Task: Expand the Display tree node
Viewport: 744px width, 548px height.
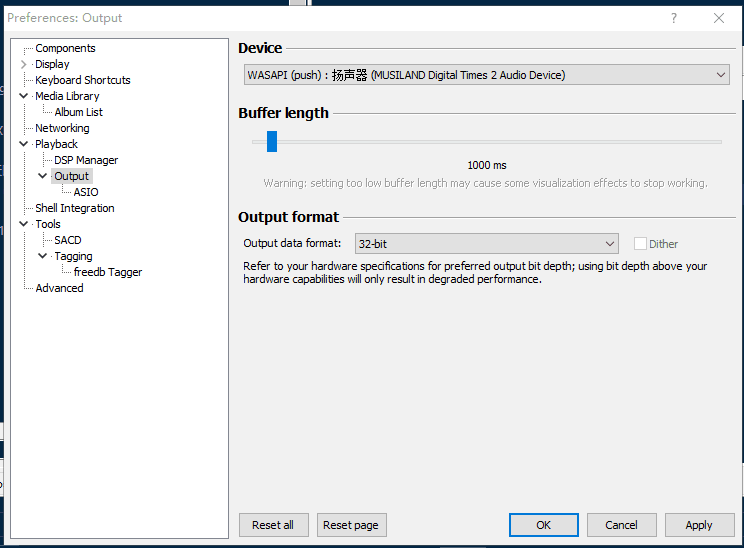Action: (x=24, y=64)
